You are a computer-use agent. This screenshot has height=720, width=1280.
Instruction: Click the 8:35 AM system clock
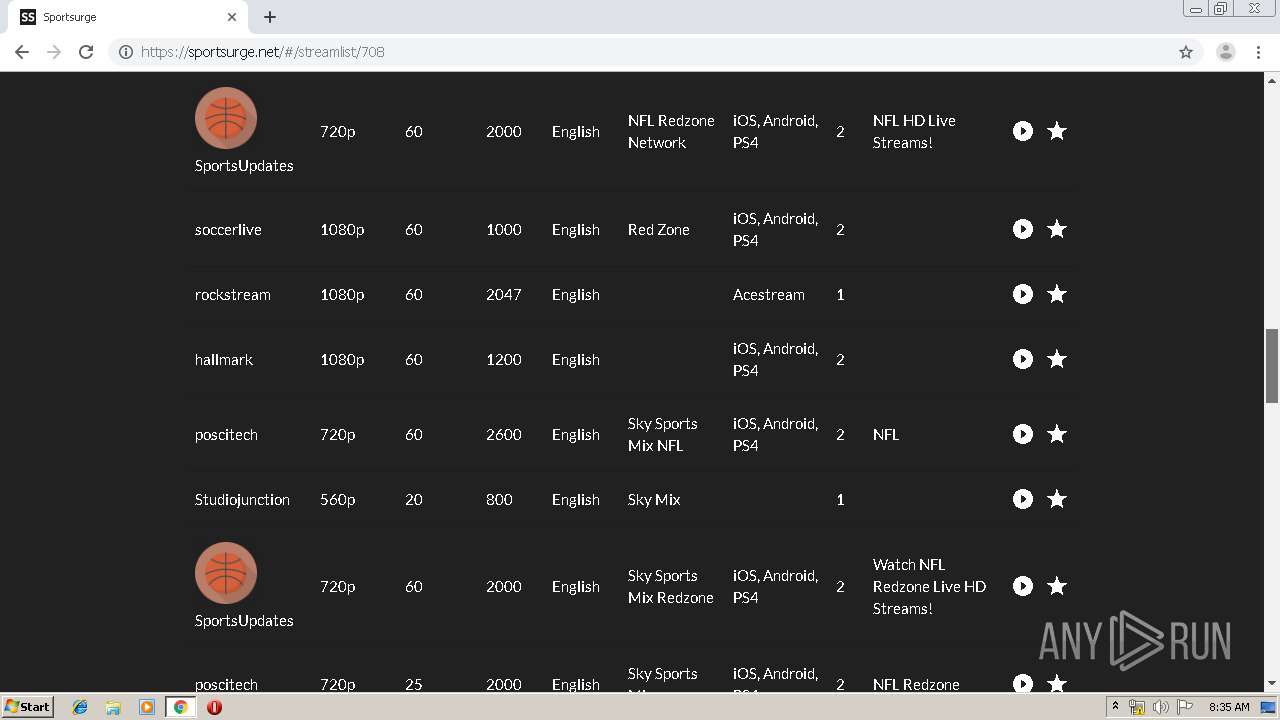point(1229,707)
